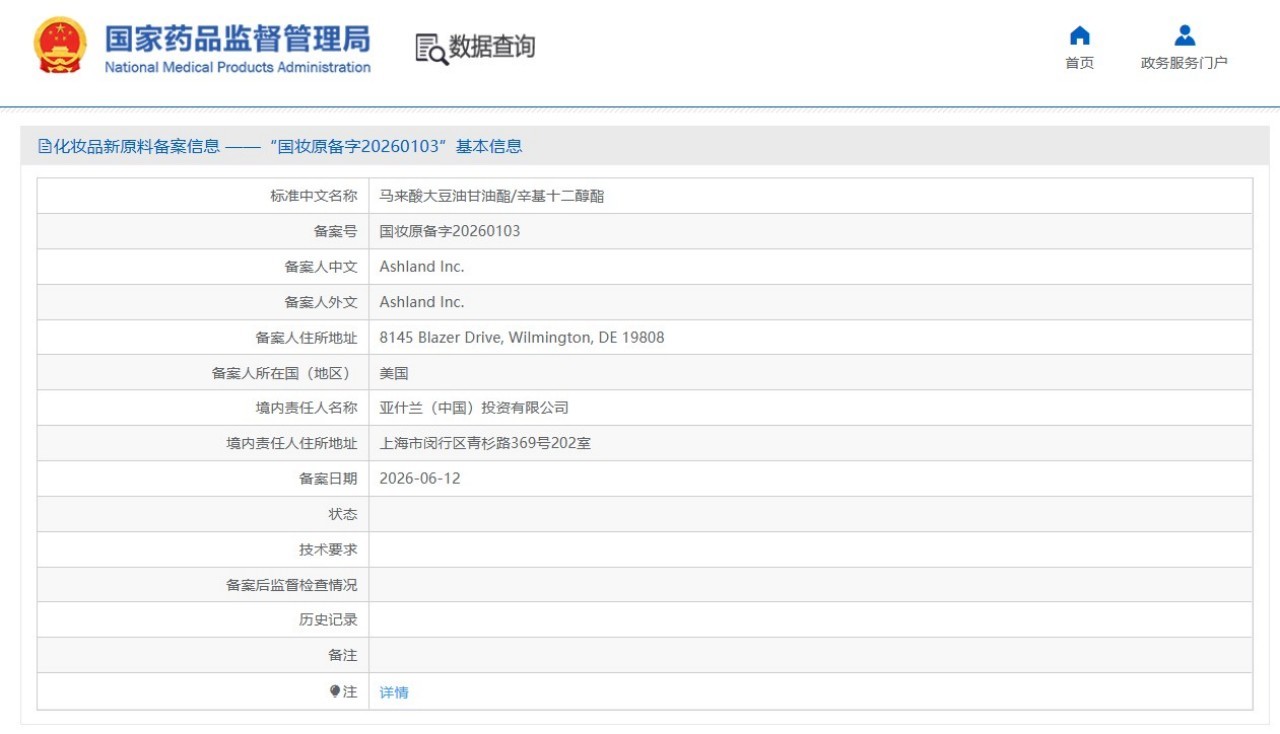This screenshot has height=734, width=1280.
Task: Click the 备案日期 label
Action: (328, 479)
